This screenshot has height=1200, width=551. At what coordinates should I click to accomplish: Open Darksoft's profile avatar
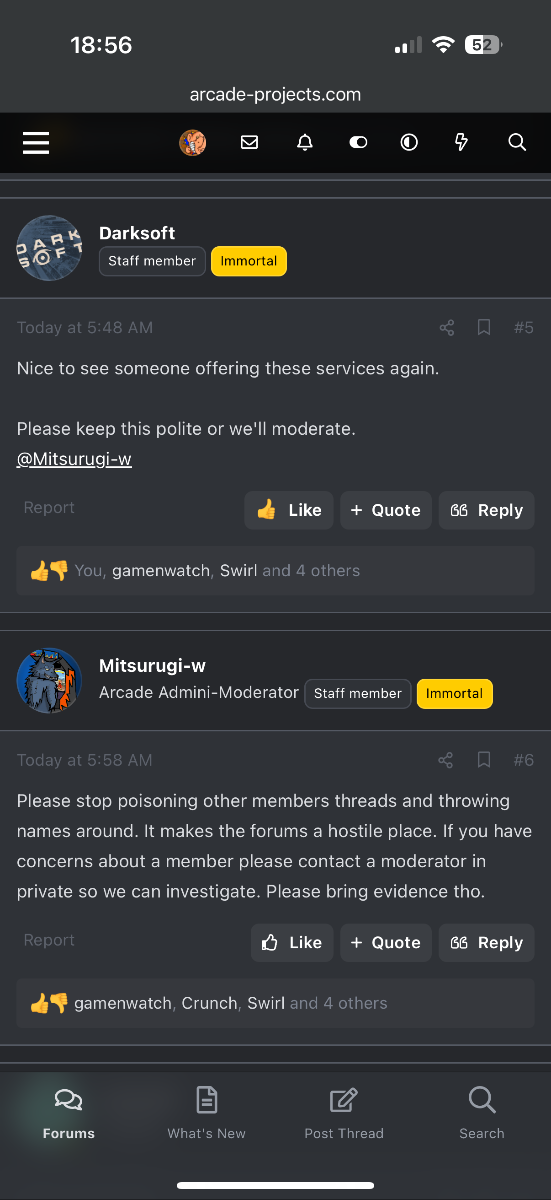(x=49, y=248)
